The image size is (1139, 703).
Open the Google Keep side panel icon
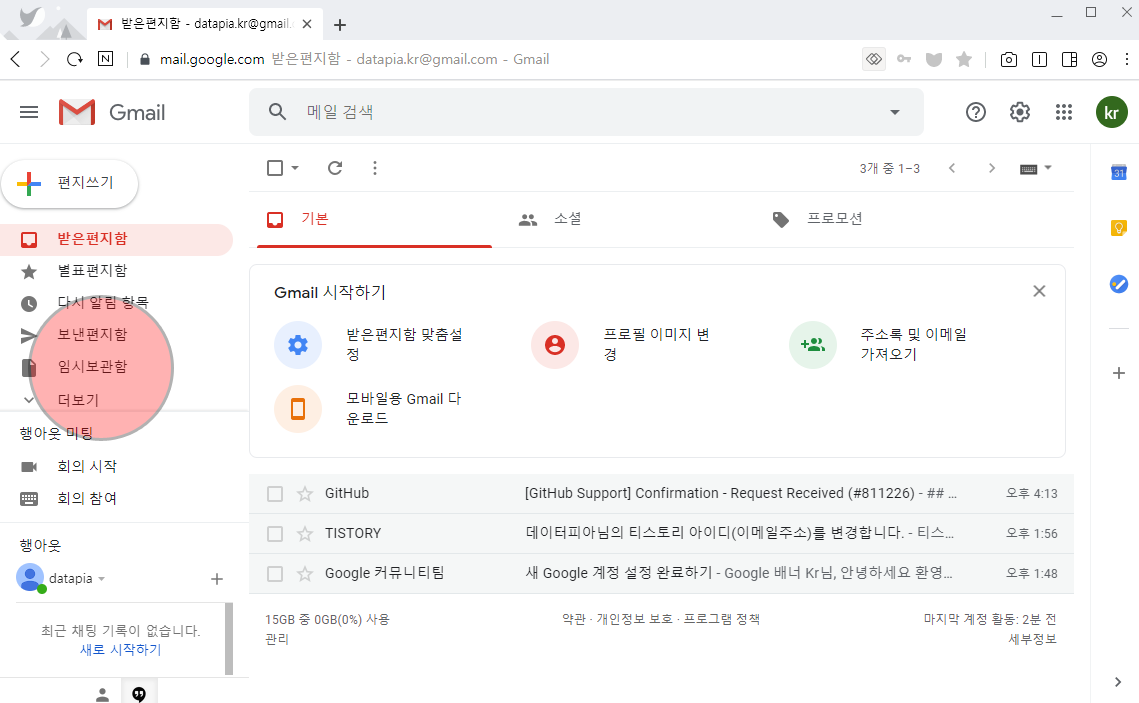(1119, 228)
